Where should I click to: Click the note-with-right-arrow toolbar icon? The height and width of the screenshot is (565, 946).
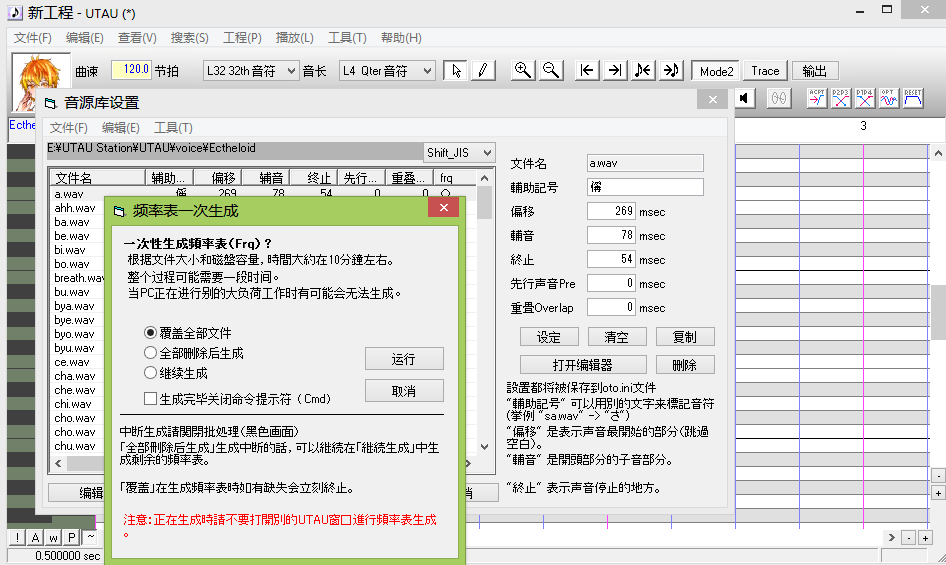[x=671, y=71]
